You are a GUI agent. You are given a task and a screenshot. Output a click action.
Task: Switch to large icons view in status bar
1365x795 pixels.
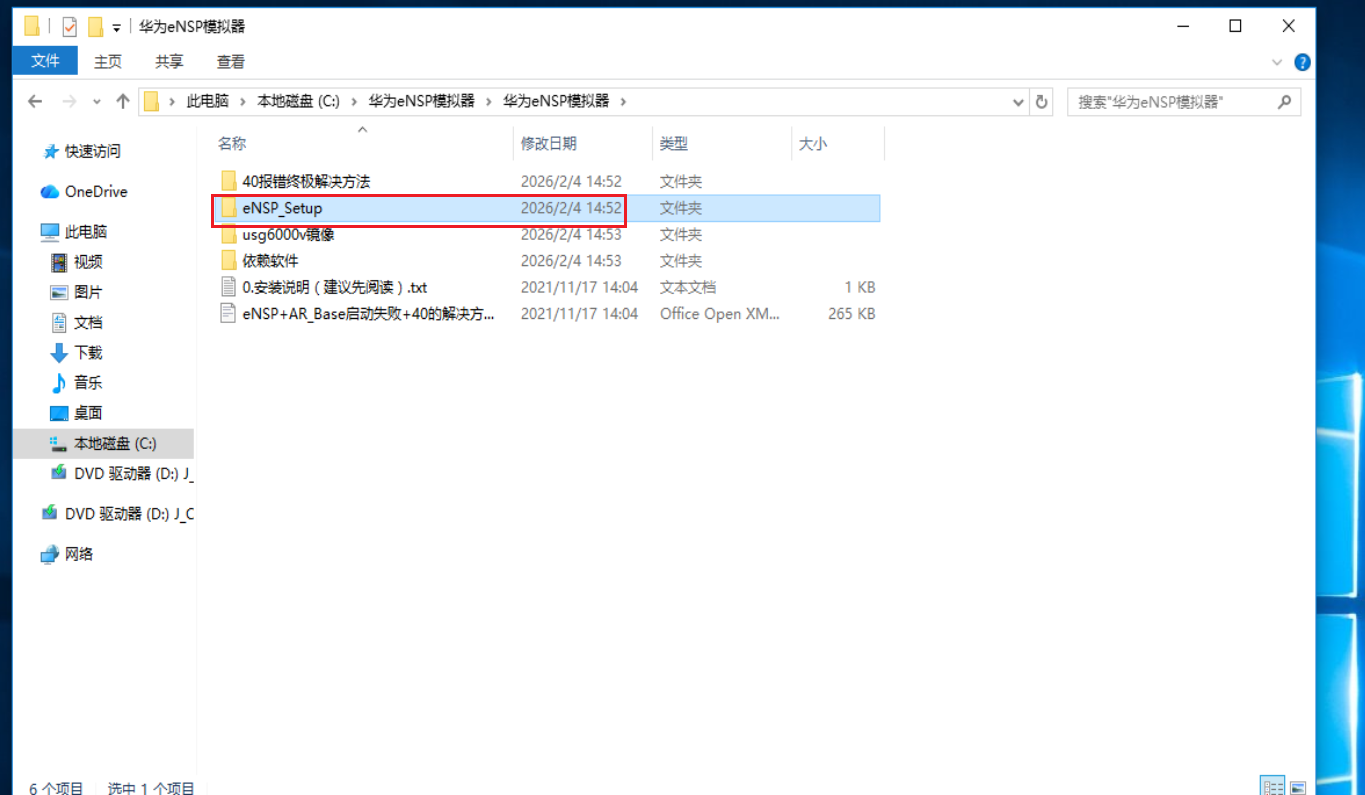click(x=1298, y=788)
